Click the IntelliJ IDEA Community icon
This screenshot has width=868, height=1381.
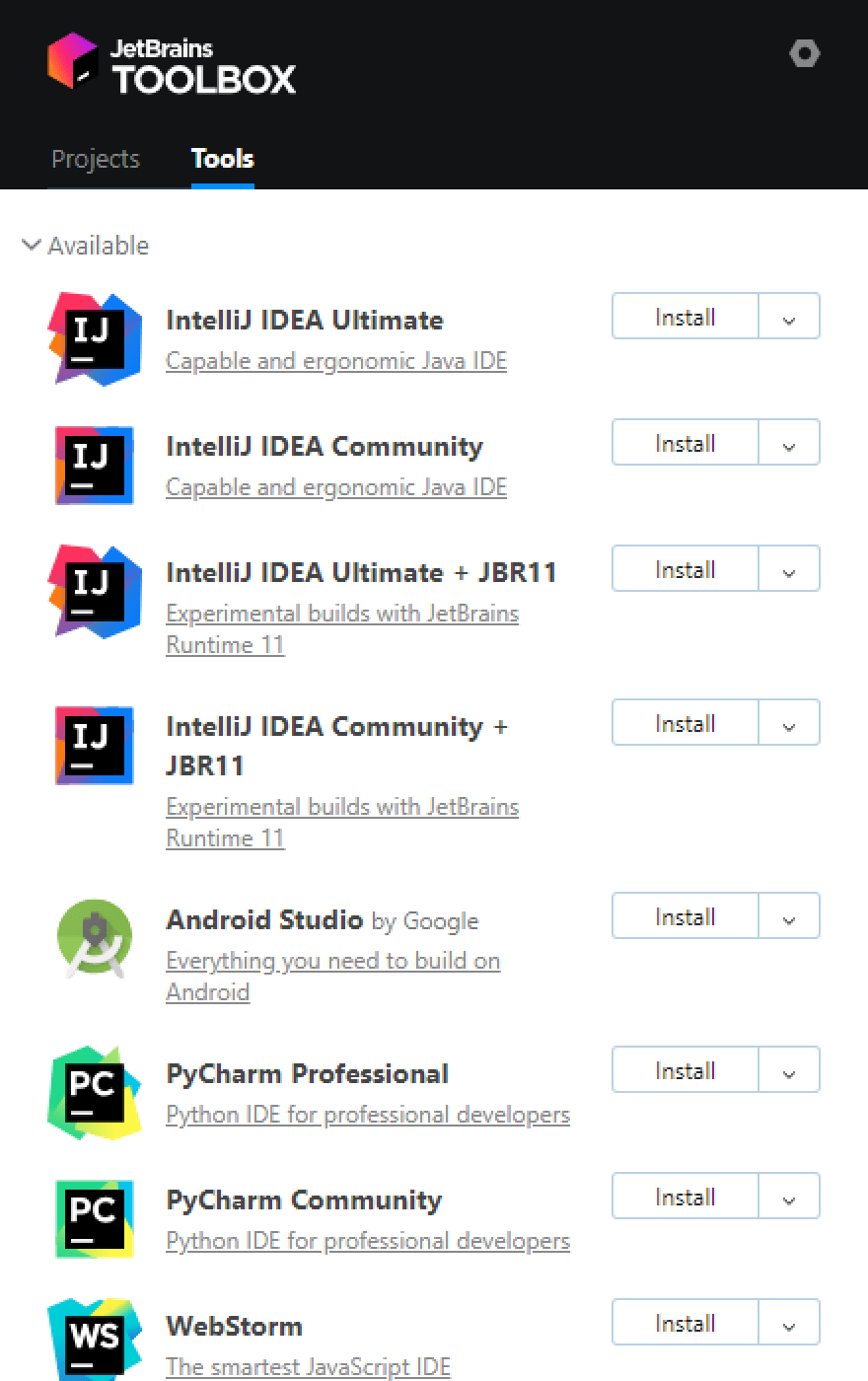coord(95,465)
